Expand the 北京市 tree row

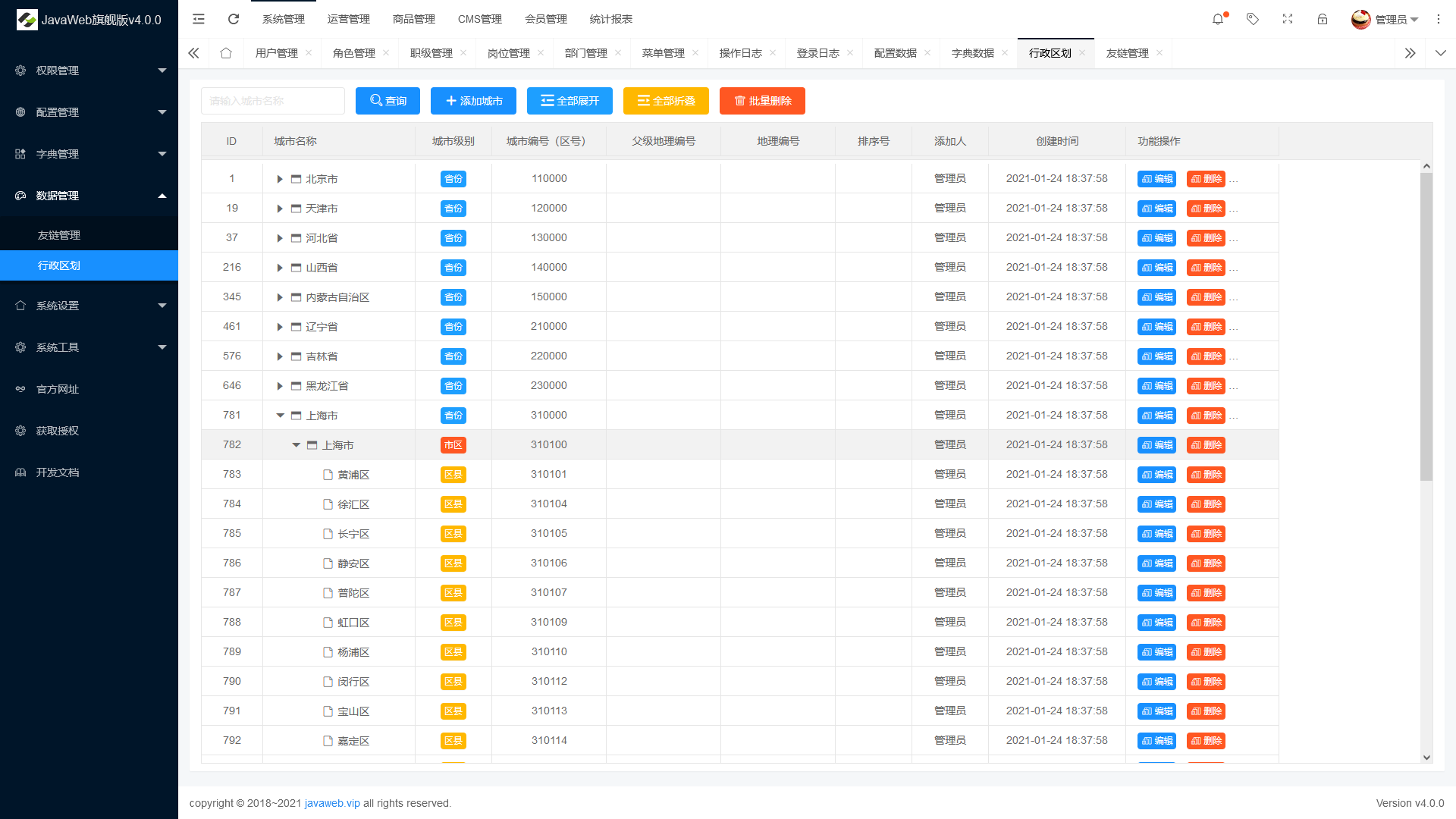[280, 179]
